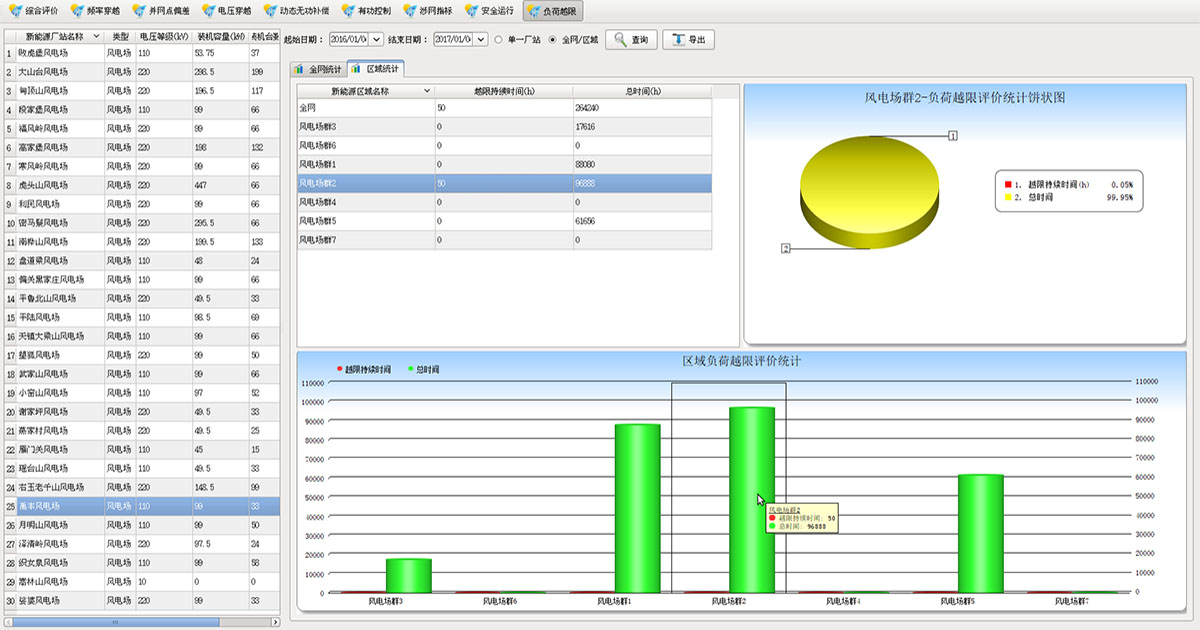Screen dimensions: 1200x630
Task: Switch to the 动态无功补偿 tab
Action: coord(297,11)
